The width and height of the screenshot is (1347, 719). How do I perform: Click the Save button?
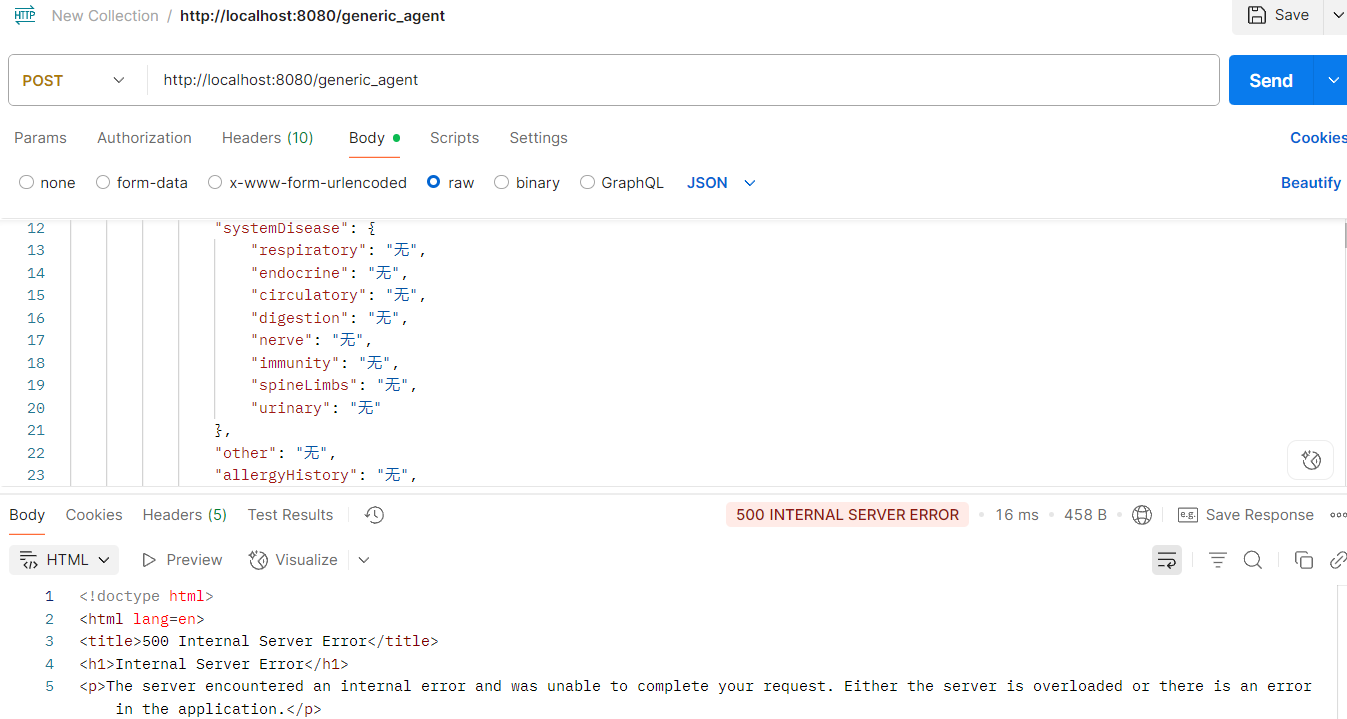click(1277, 15)
